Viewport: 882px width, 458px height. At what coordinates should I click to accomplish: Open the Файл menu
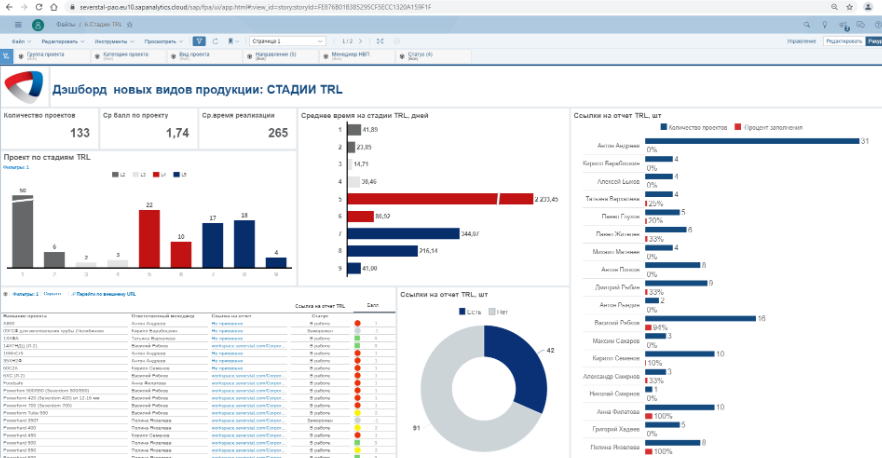pyautogui.click(x=20, y=41)
